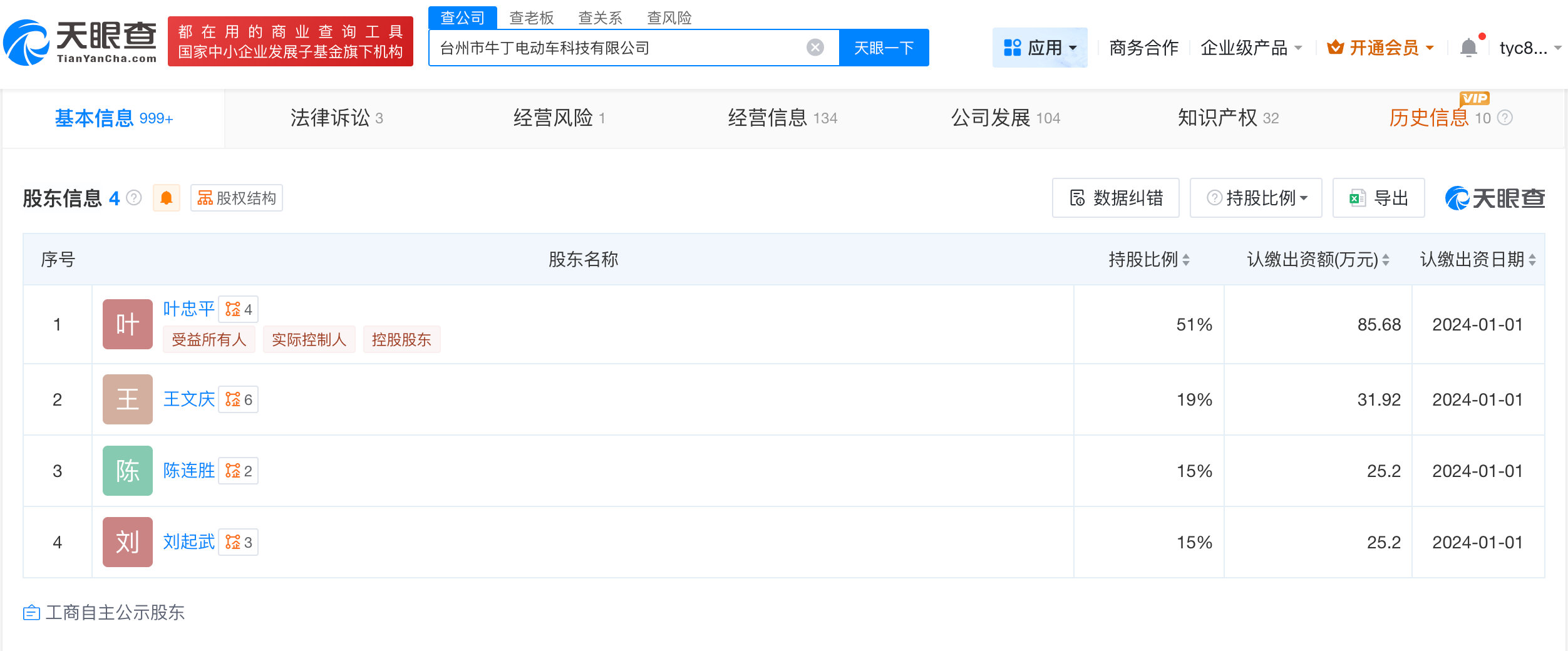
Task: Open the notification bell in header
Action: tap(1468, 48)
